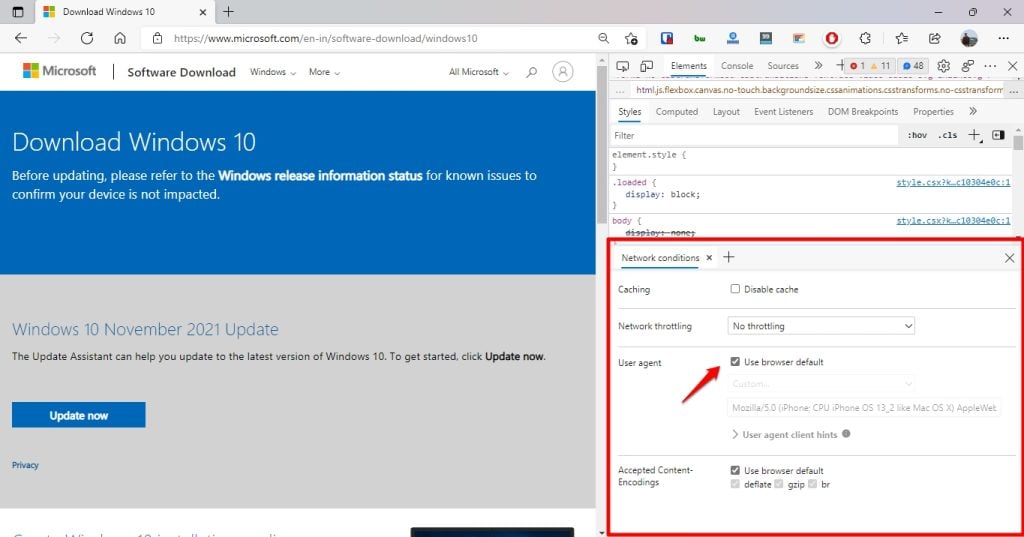1024x537 pixels.
Task: Click the DevTools errors count badge
Action: click(857, 66)
